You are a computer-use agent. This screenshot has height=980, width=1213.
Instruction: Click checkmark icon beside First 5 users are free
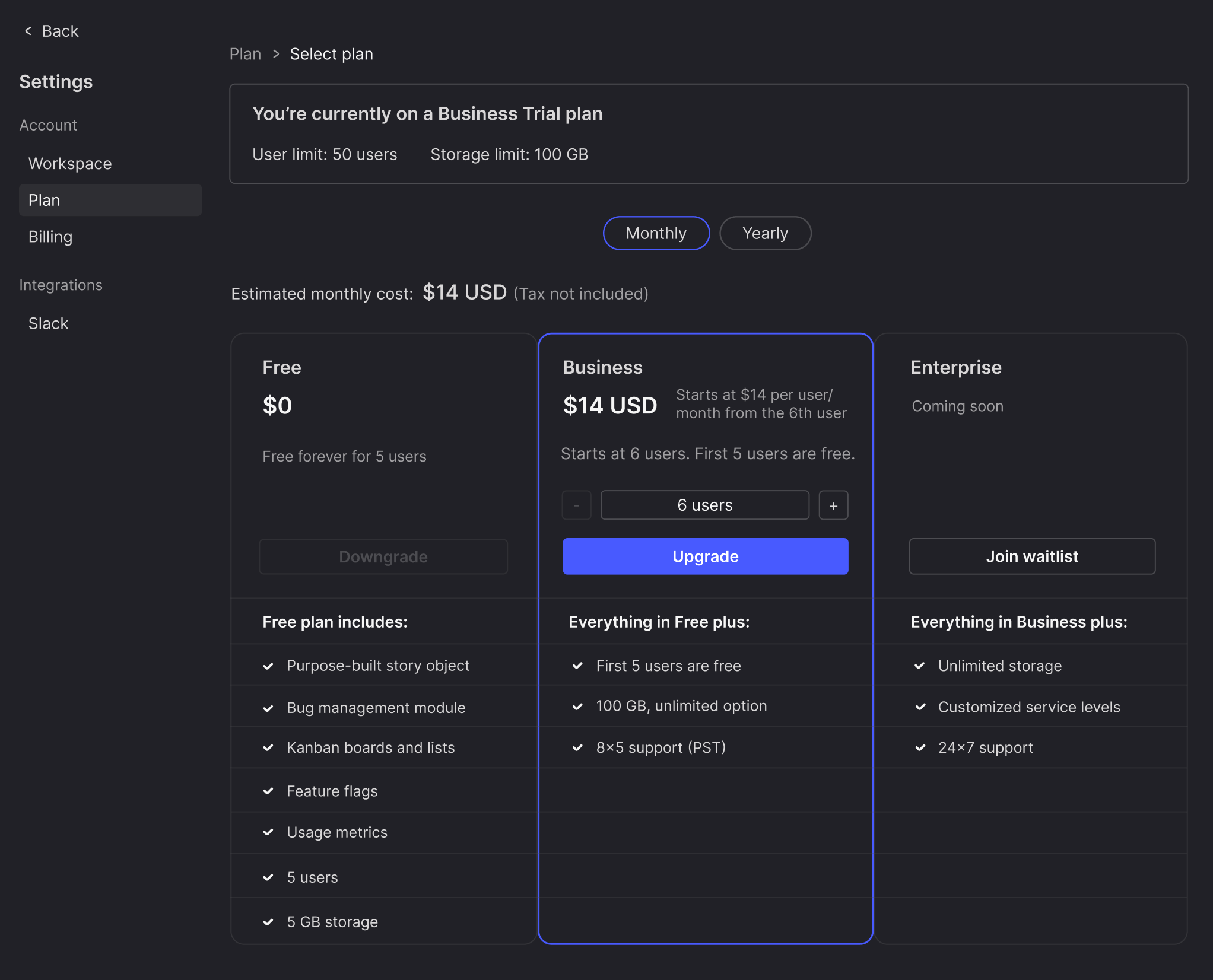[577, 666]
